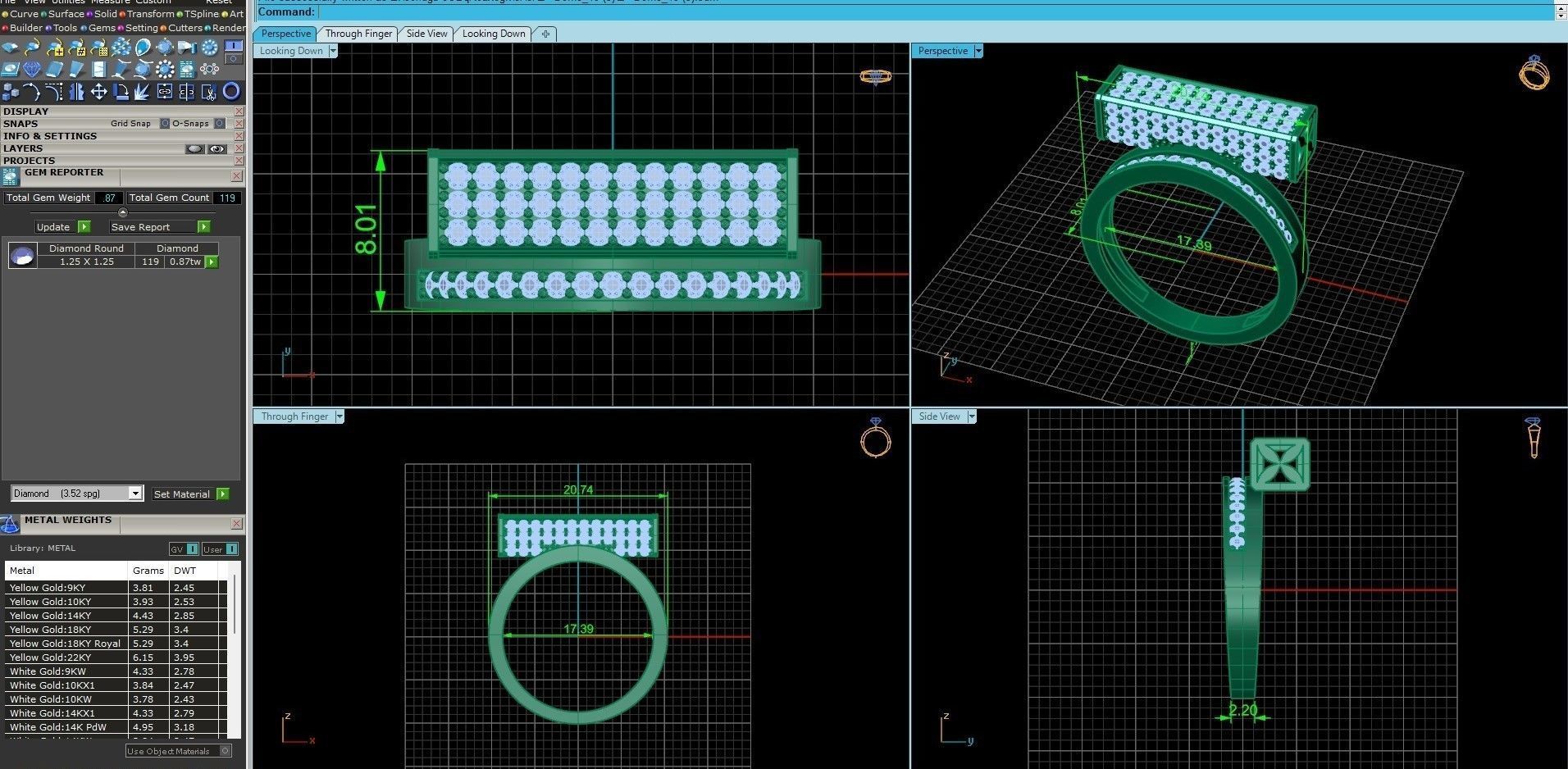Click into the Command input field
1568x769 pixels.
pos(936,12)
